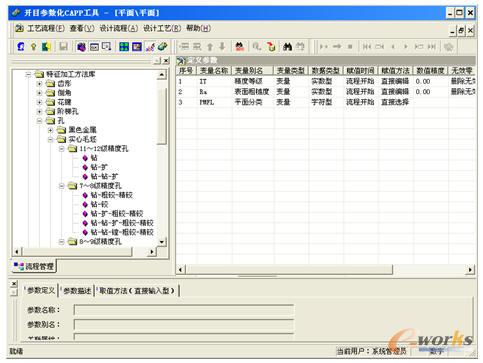
Task: Select the 钻-粗铰-精铰 tree item
Action: click(111, 195)
